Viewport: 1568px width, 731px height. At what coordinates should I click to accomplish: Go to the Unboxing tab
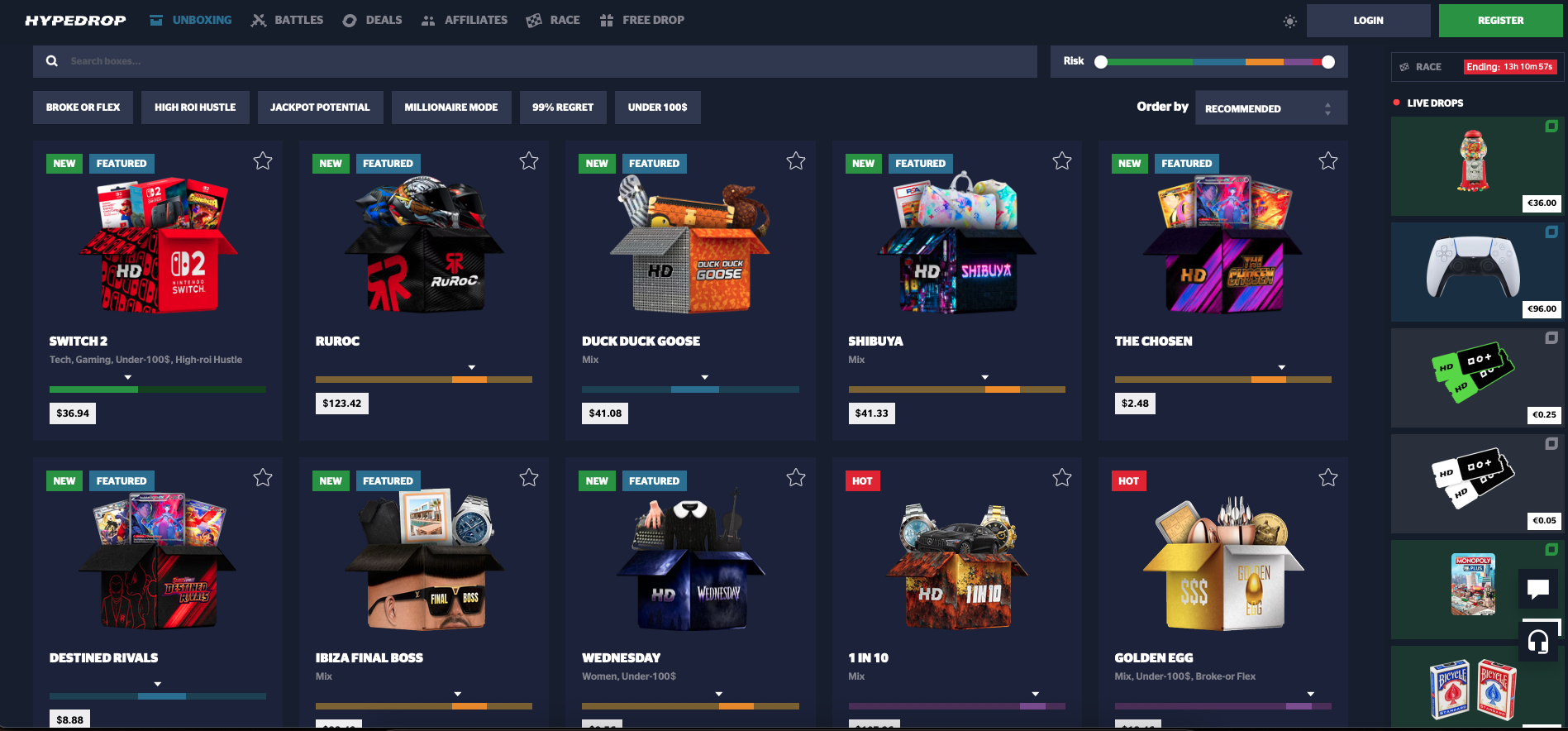[191, 21]
